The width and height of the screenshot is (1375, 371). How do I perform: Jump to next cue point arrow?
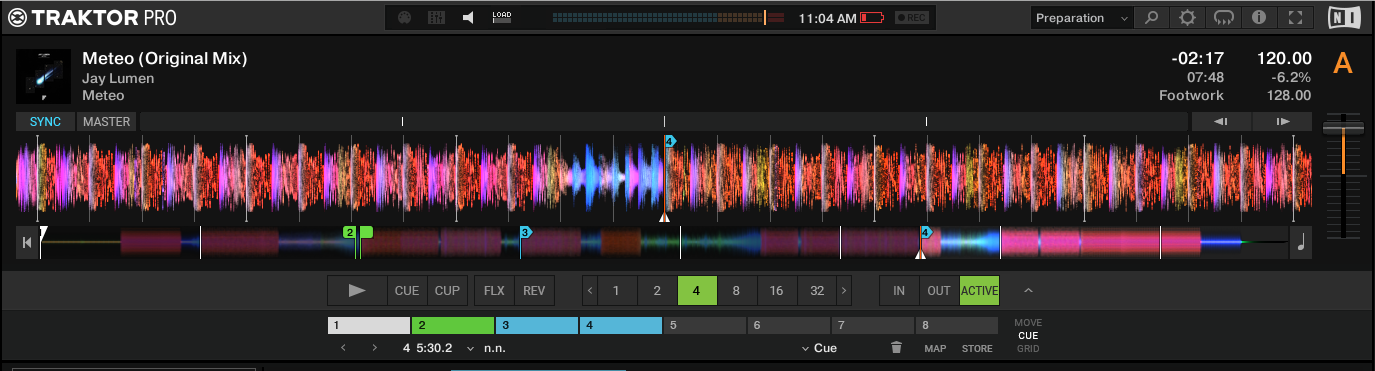pyautogui.click(x=375, y=348)
